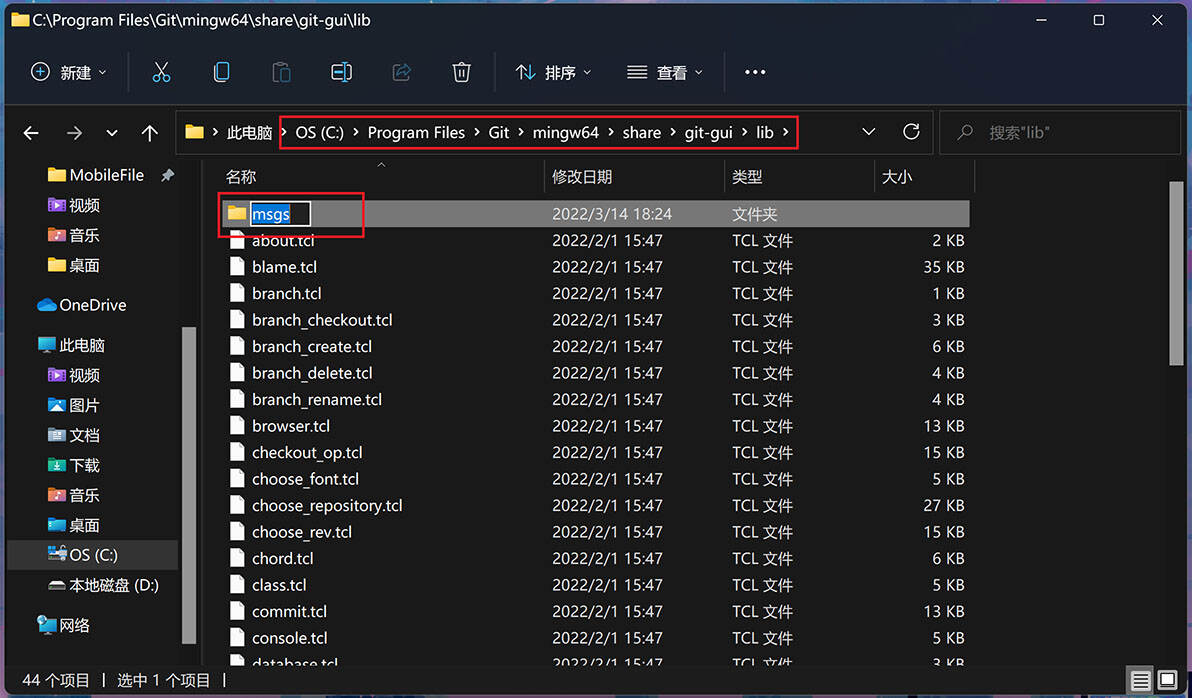Click the Delete trash can icon
This screenshot has height=698, width=1192.
[x=461, y=72]
